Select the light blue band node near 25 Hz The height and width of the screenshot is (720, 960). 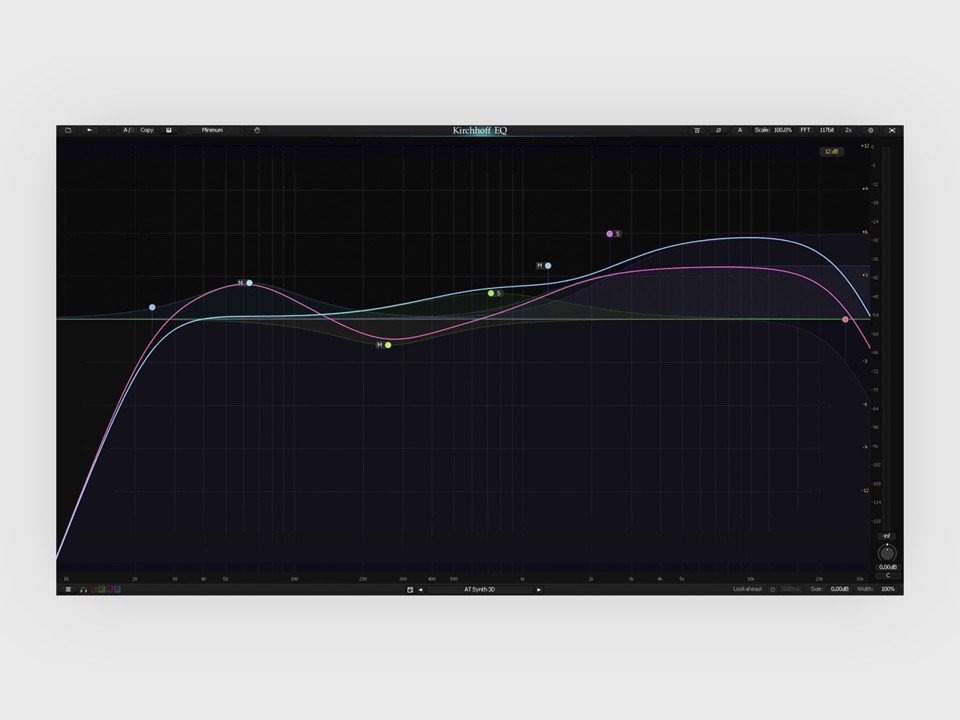point(152,307)
